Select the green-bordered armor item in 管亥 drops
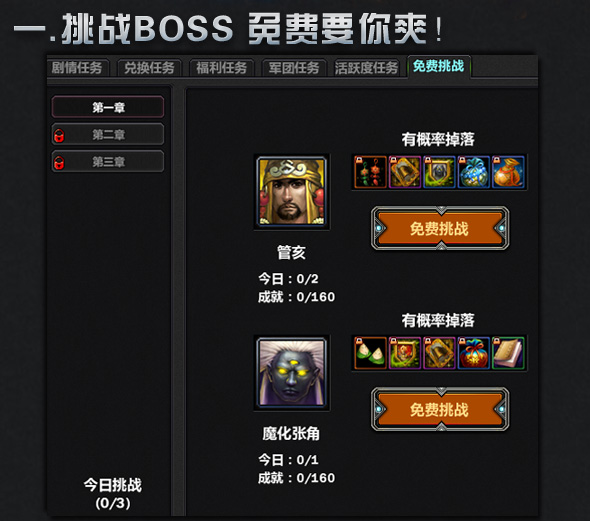 [439, 172]
